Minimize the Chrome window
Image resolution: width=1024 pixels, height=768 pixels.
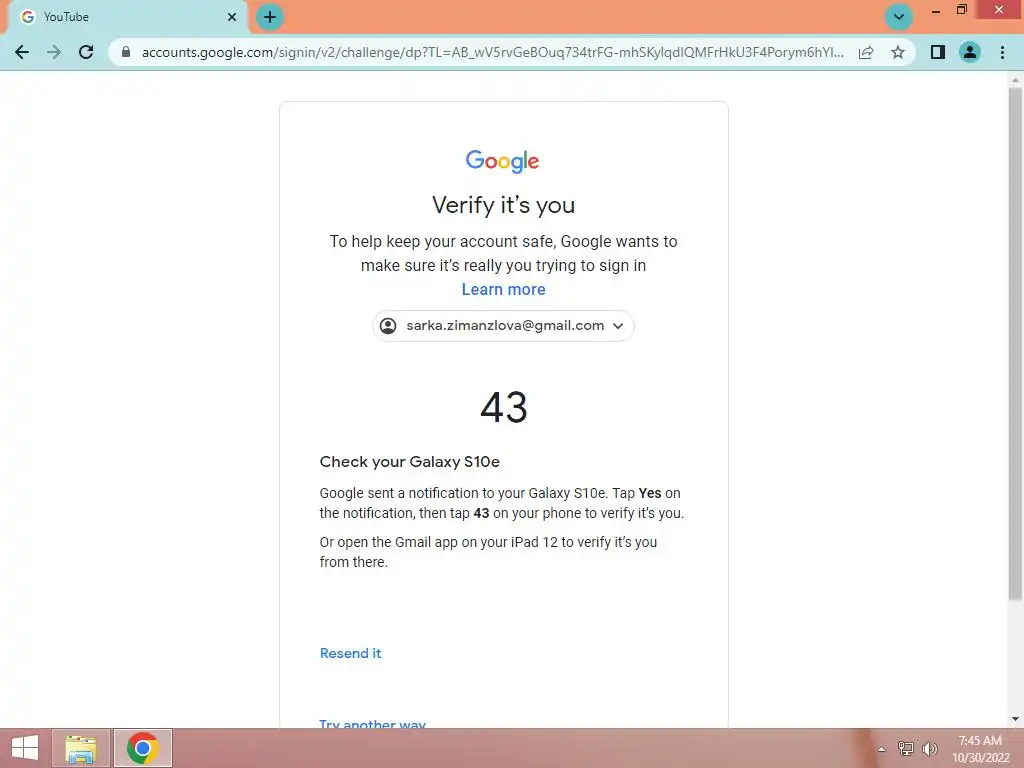936,10
